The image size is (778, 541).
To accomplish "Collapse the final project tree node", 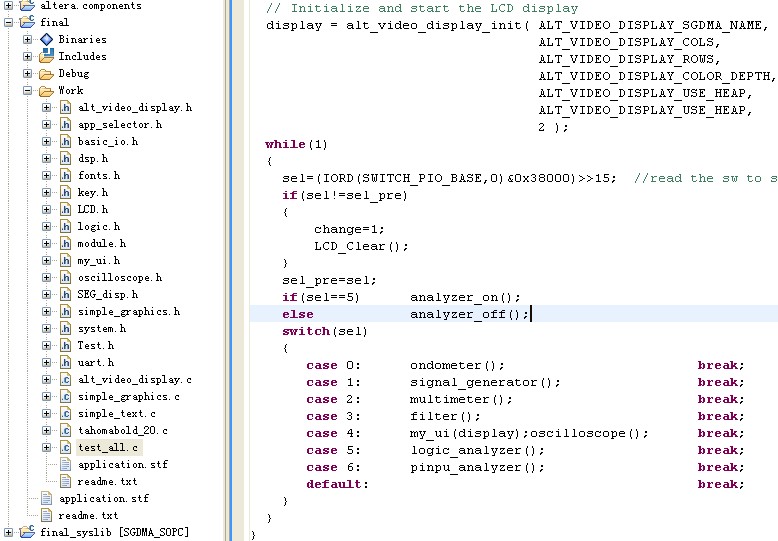I will click(8, 22).
